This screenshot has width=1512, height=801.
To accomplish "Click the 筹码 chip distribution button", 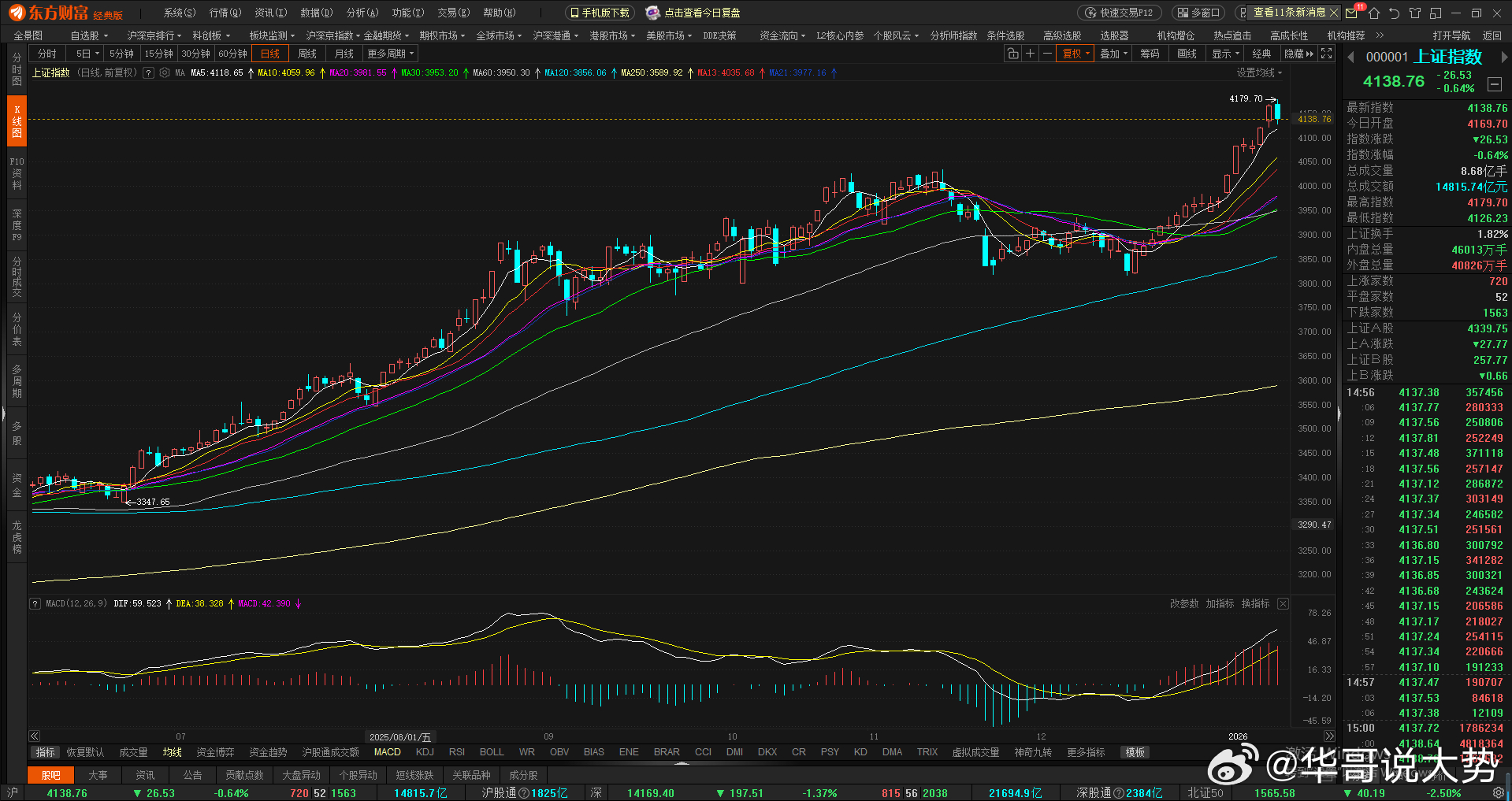I will 1150,54.
